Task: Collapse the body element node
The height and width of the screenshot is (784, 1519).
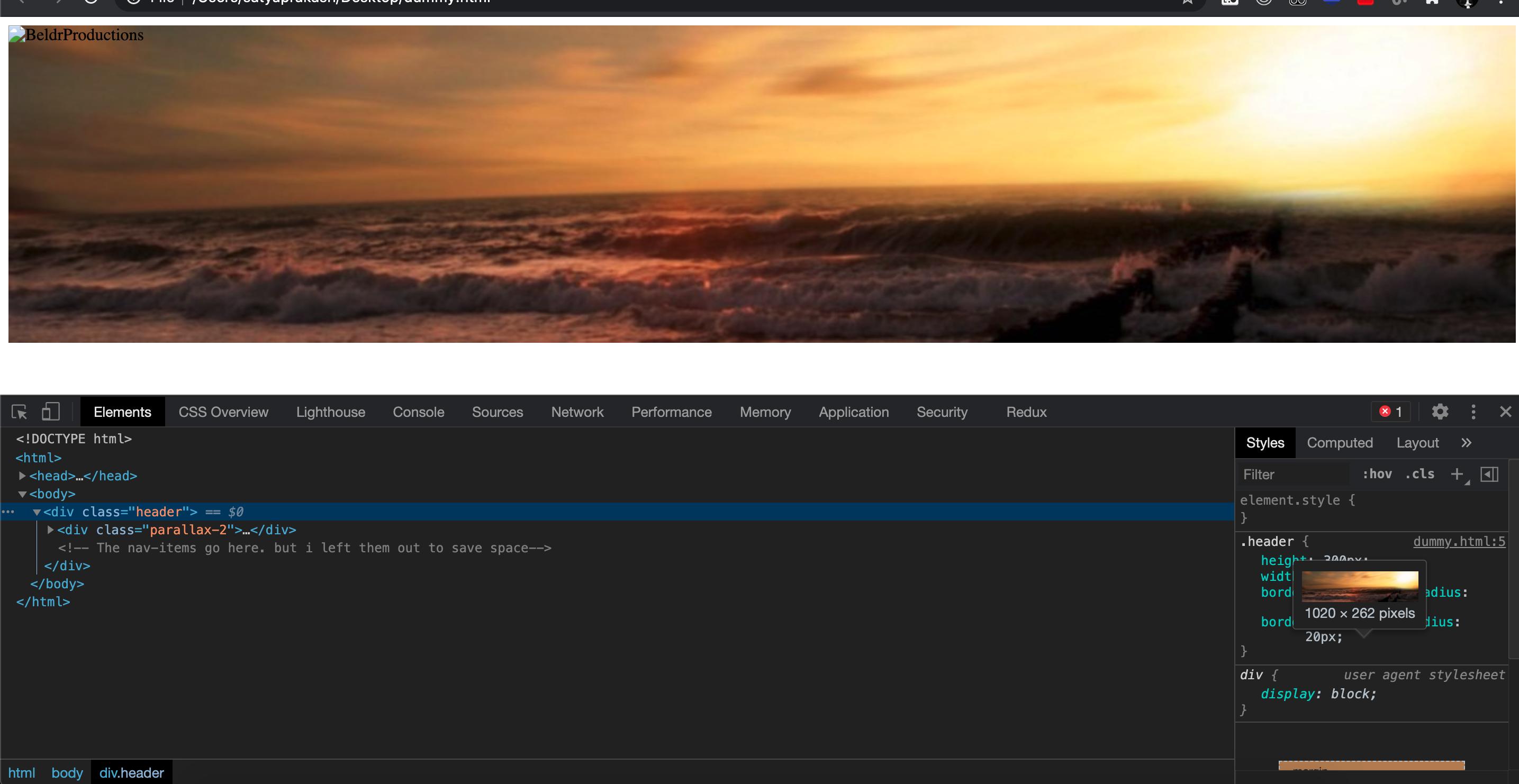Action: tap(22, 494)
